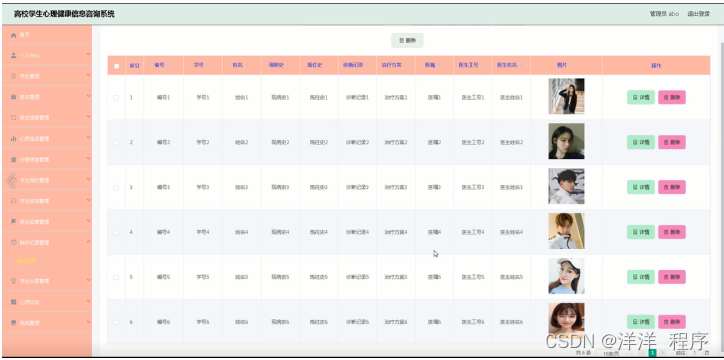This screenshot has width=724, height=360.
Task: Click 删除 for the 编号3 row
Action: pos(672,187)
